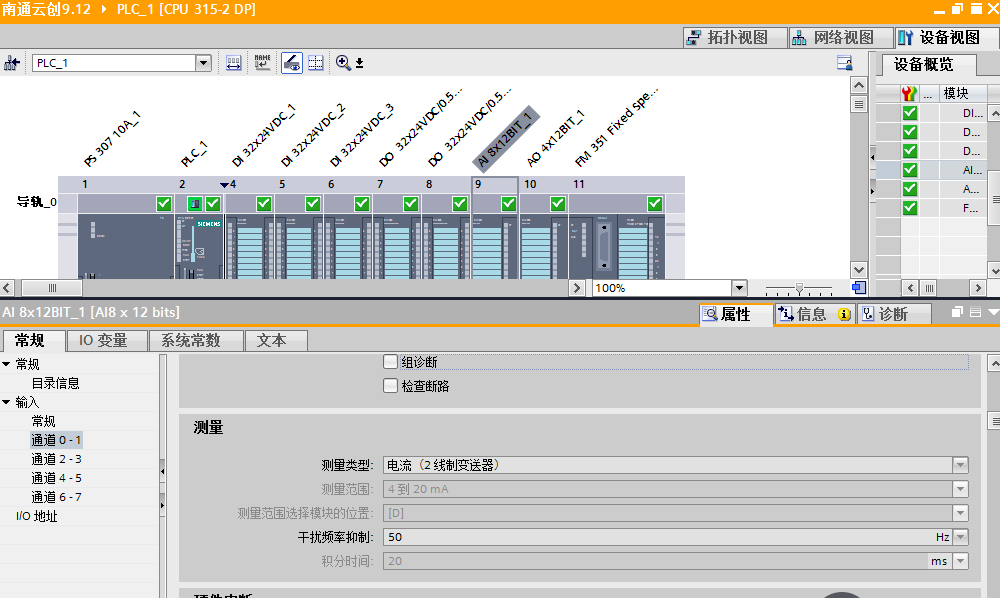Click the show address labels toolbar icon
The height and width of the screenshot is (598, 1000).
[233, 63]
